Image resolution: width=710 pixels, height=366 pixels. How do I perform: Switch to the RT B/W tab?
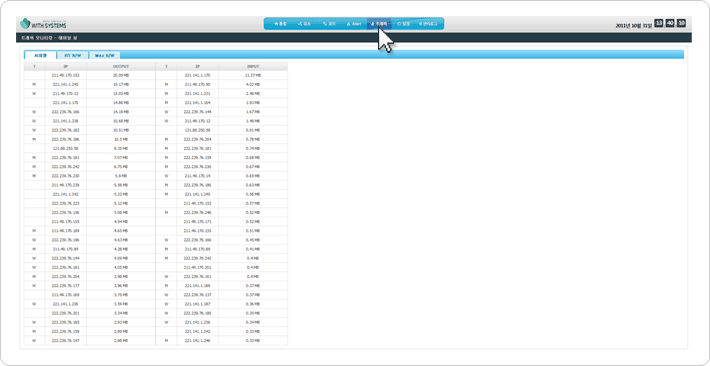72,55
